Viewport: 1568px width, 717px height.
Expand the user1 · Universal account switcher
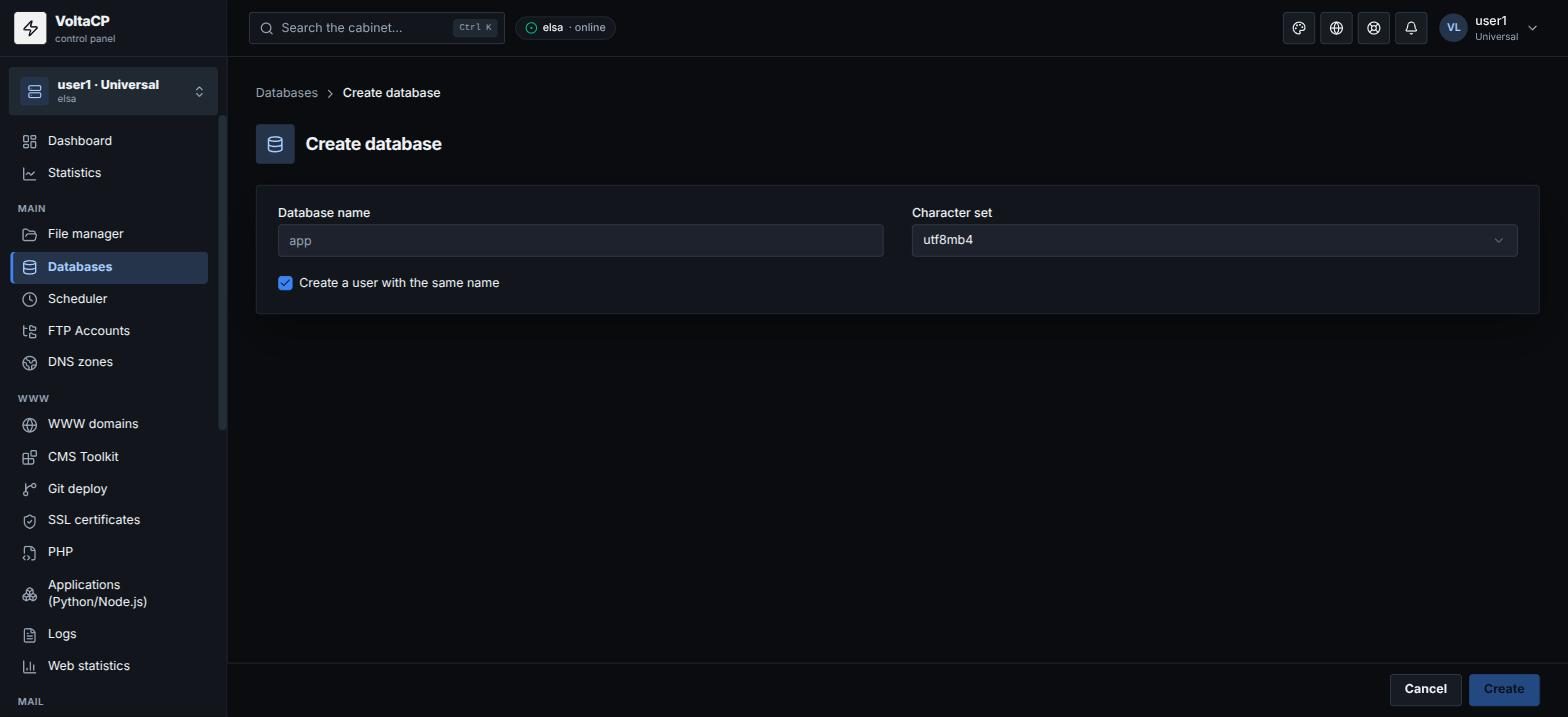pos(113,91)
